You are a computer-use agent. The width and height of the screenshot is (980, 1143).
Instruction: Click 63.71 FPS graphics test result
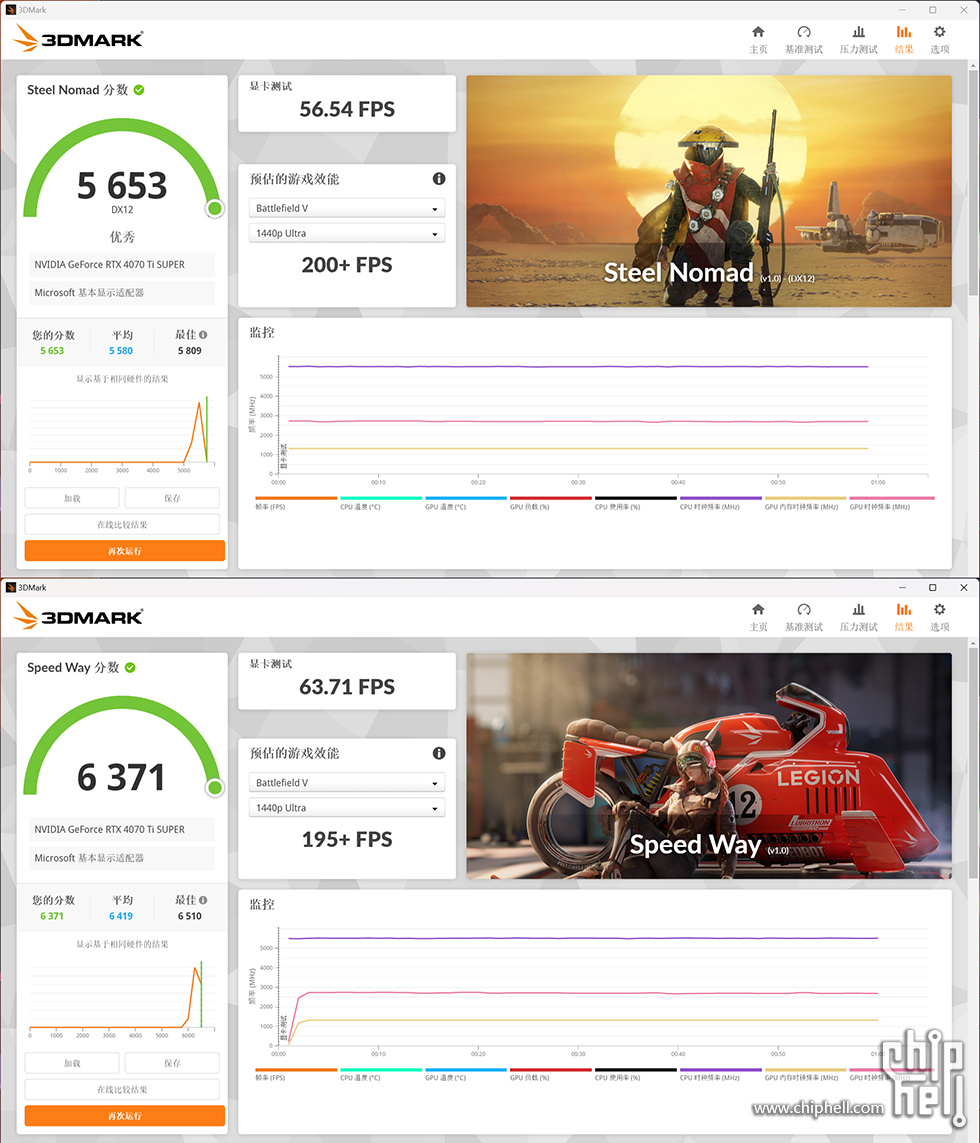[347, 687]
